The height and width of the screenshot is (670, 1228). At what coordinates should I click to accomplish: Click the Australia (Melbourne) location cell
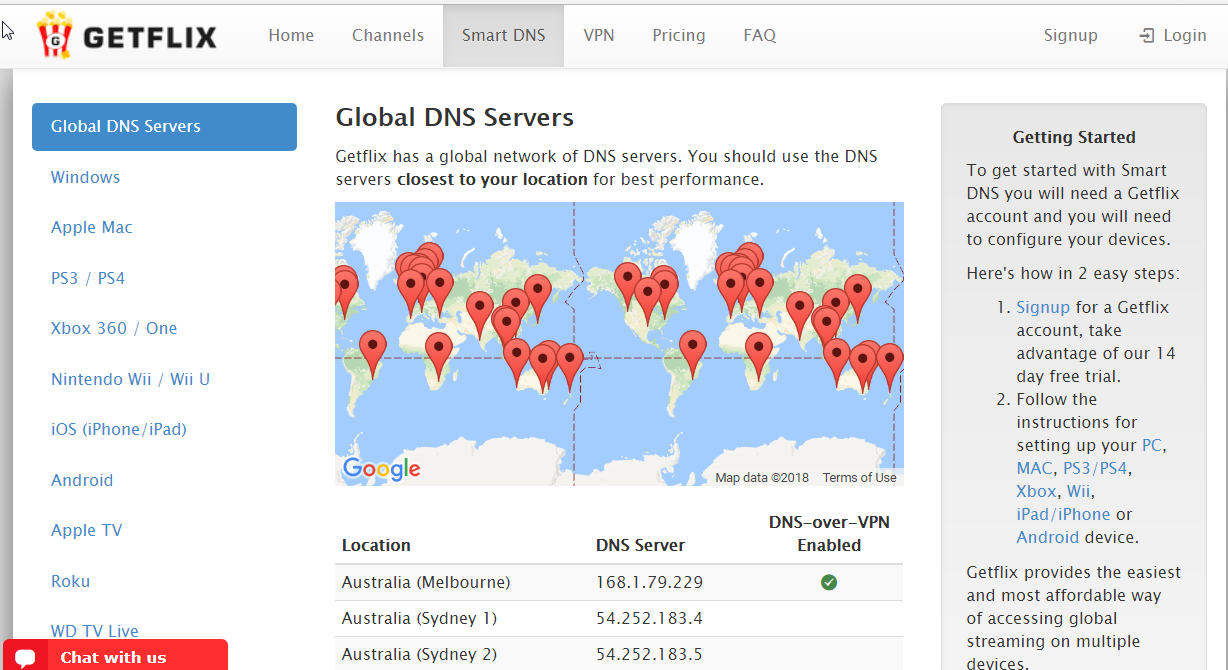[426, 582]
